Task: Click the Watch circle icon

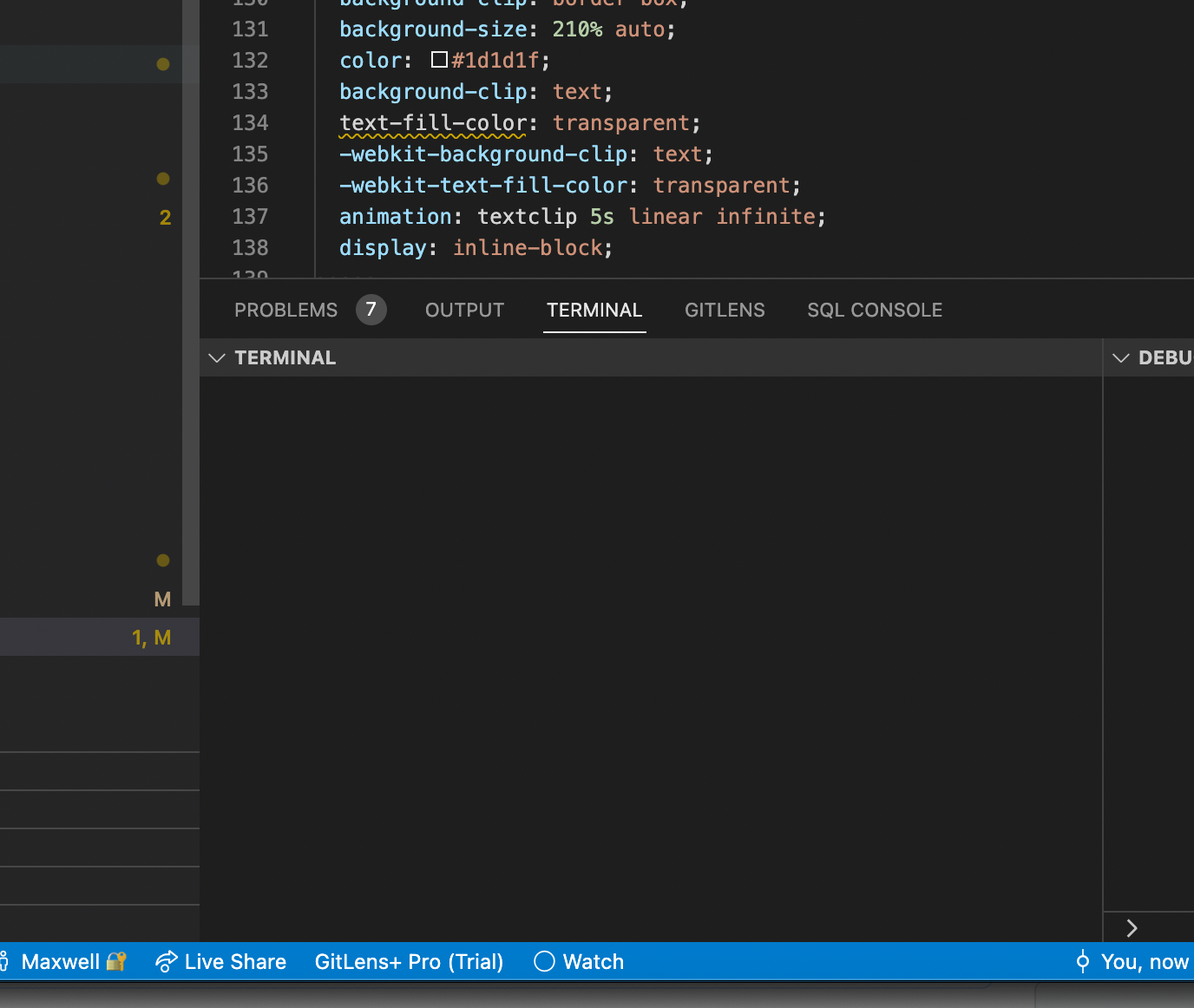Action: click(x=544, y=961)
